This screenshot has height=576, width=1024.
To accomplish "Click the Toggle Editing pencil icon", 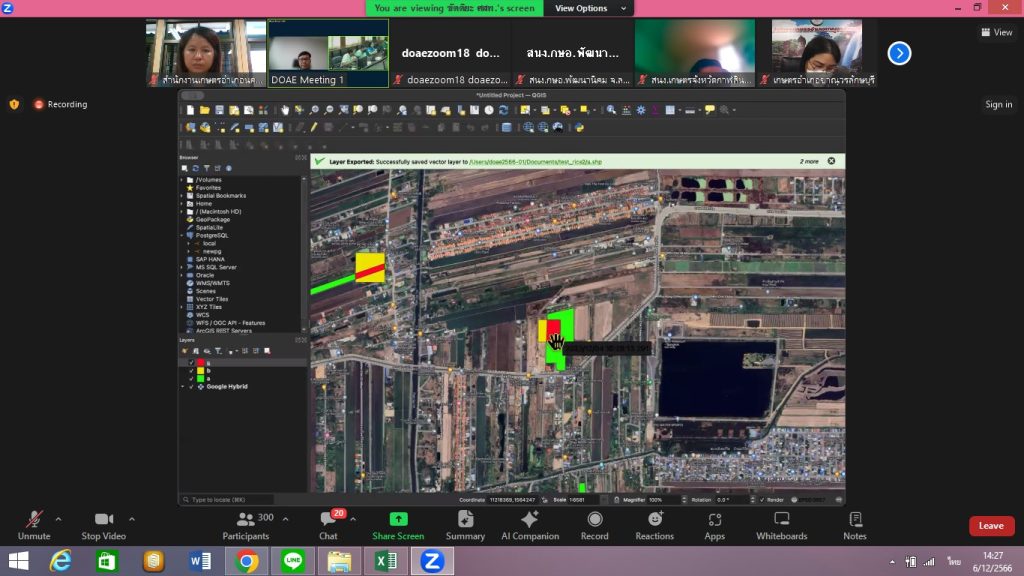I will [313, 127].
